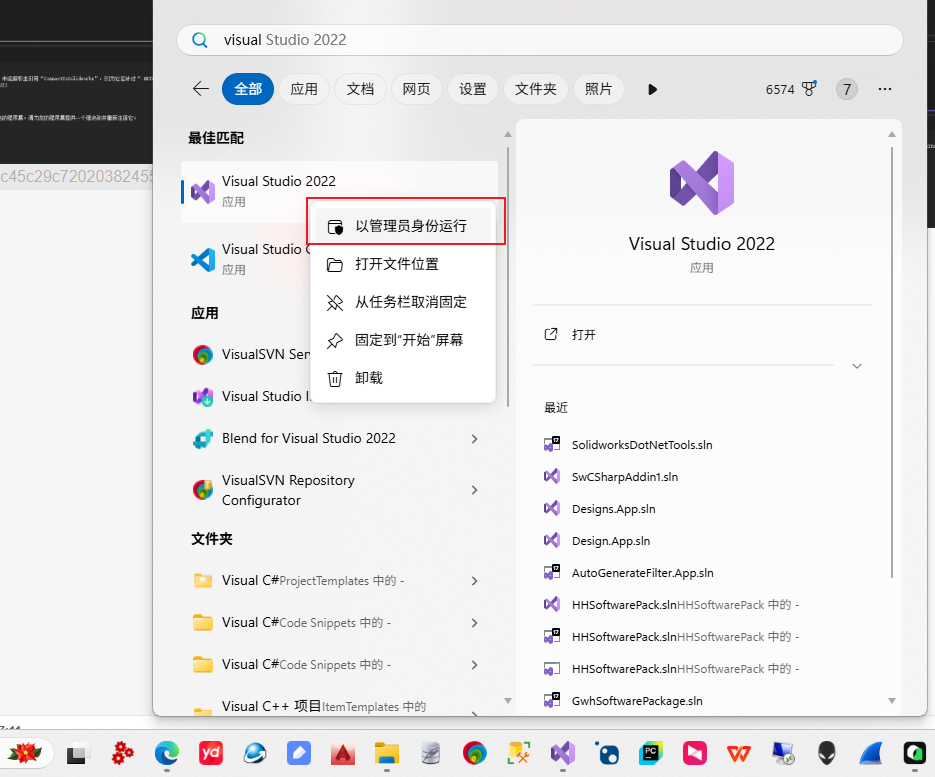Open GwhSoftwarePackage.sln from recent

coord(637,701)
